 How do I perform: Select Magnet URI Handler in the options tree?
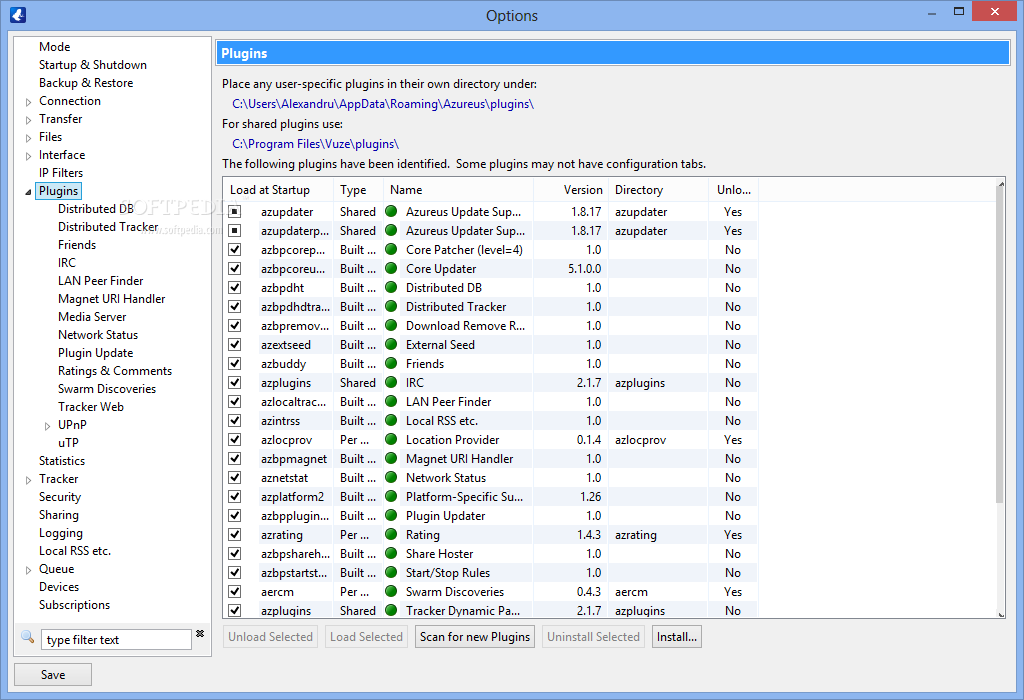tap(112, 298)
